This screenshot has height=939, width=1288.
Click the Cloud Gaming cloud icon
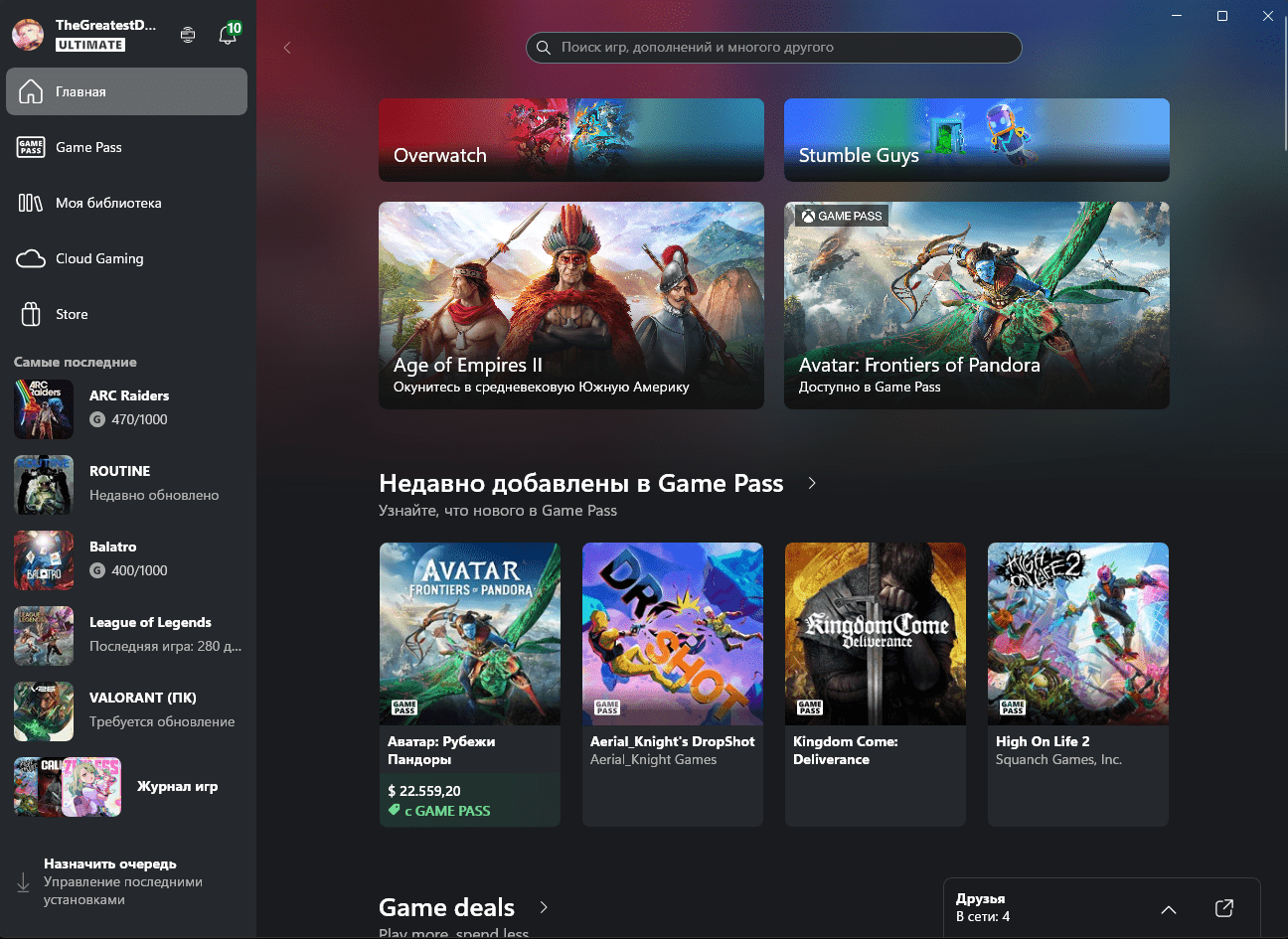click(x=31, y=258)
